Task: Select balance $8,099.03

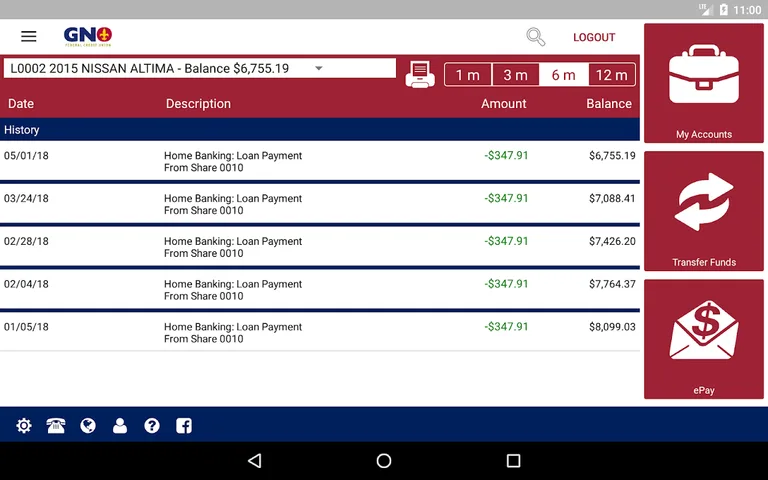Action: point(612,327)
